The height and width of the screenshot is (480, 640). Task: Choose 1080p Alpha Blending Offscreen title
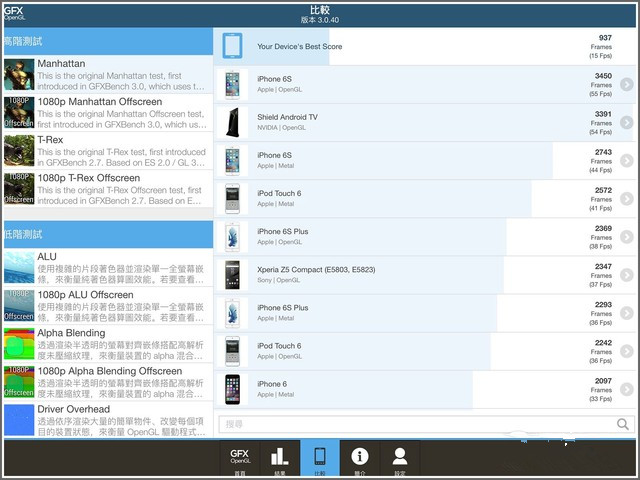click(x=110, y=371)
